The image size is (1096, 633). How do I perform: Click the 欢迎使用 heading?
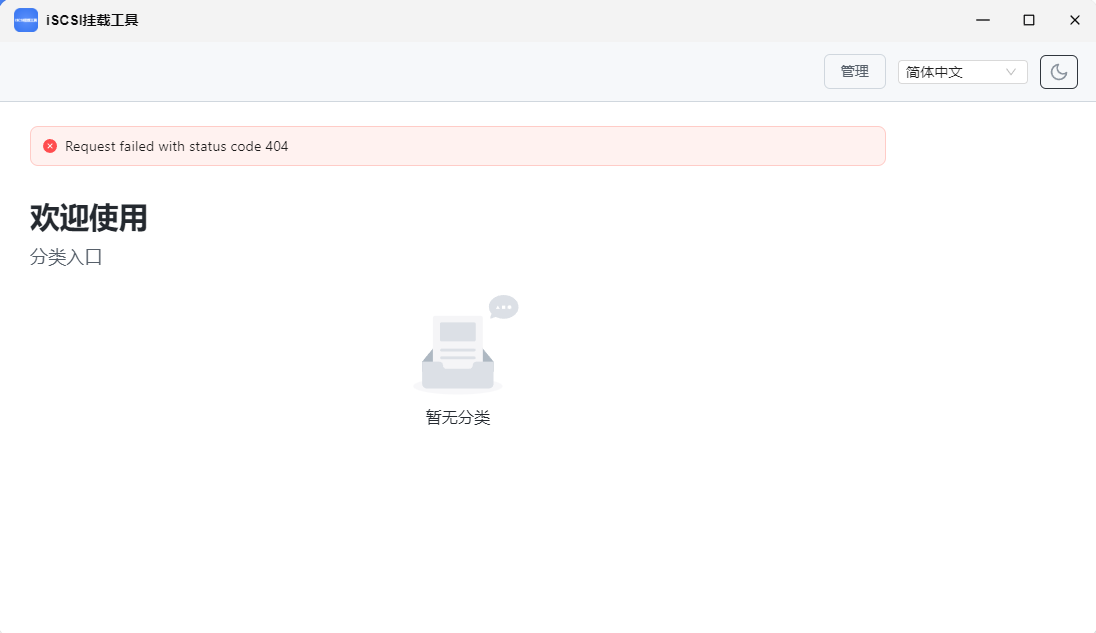(89, 218)
